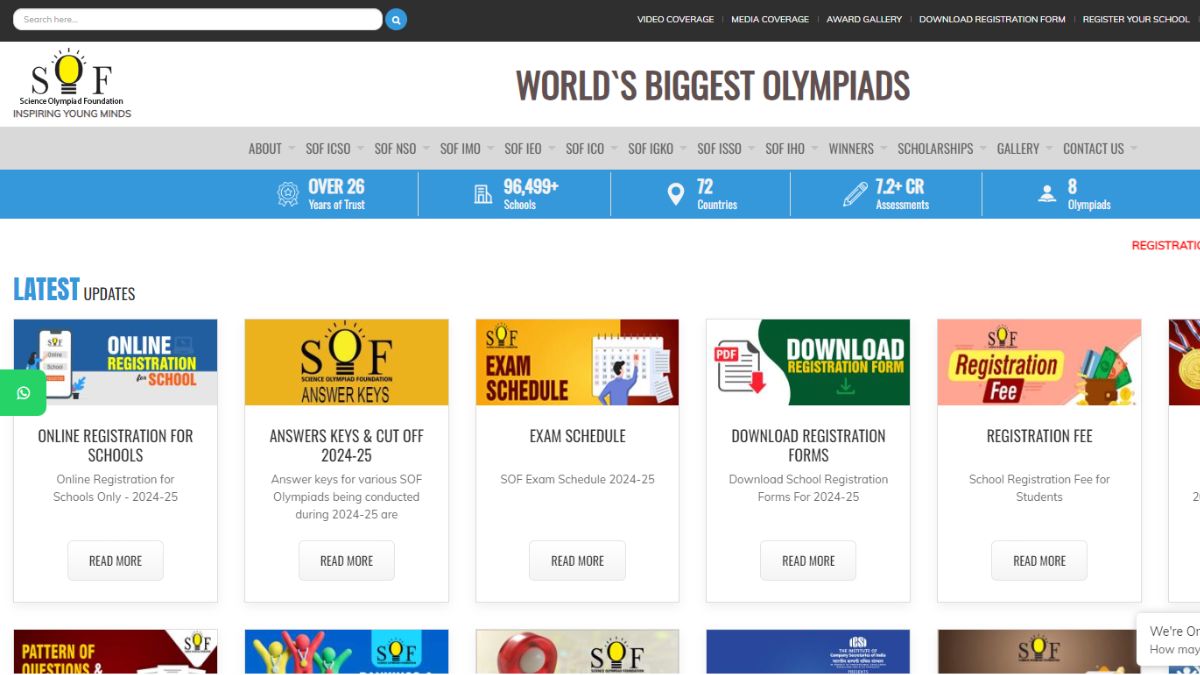Click the building icon beside 96,499+ Schools
This screenshot has width=1200, height=675.
pyautogui.click(x=483, y=194)
